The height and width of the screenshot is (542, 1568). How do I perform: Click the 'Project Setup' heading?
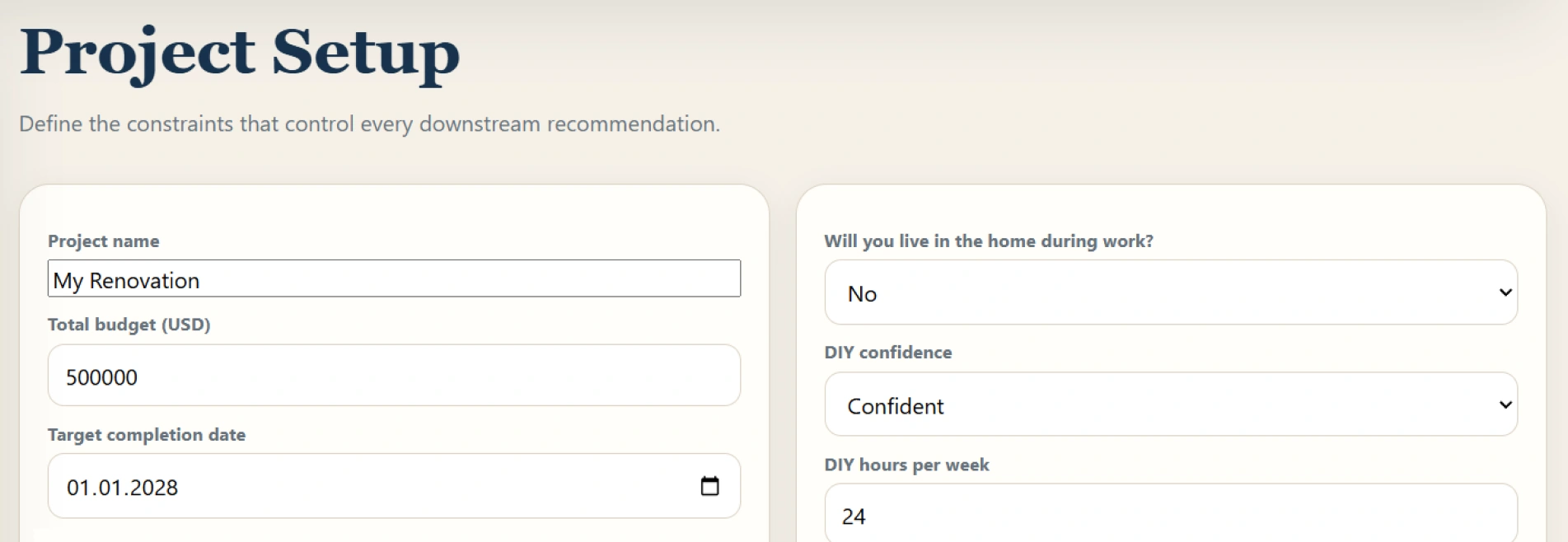click(240, 52)
